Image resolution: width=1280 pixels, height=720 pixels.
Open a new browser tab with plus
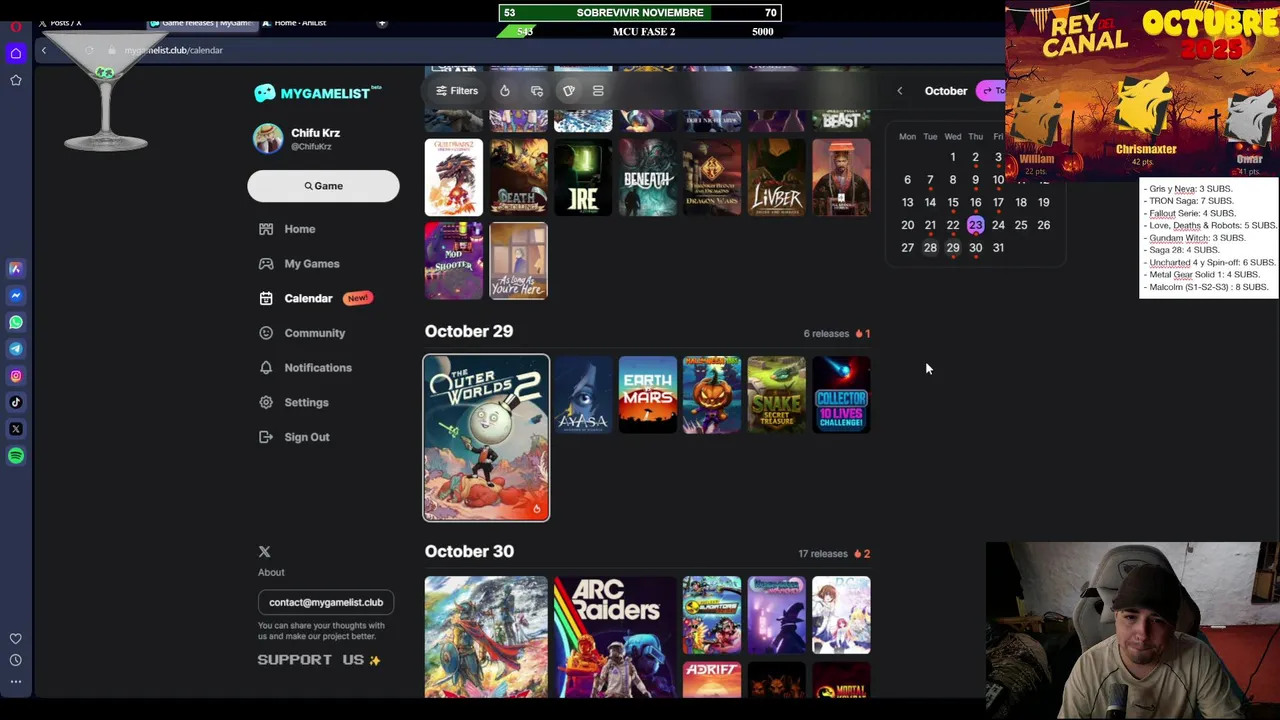[381, 22]
